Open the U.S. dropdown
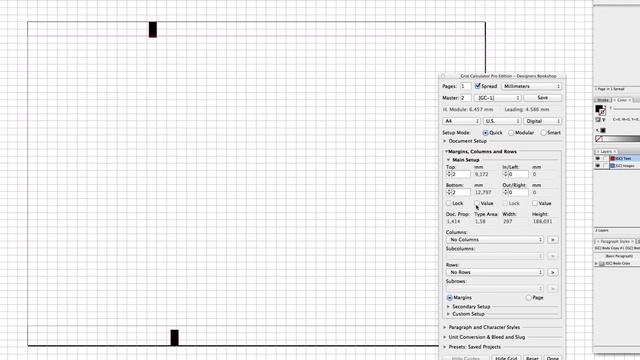Screen dimensions: 640x360 click(x=502, y=121)
